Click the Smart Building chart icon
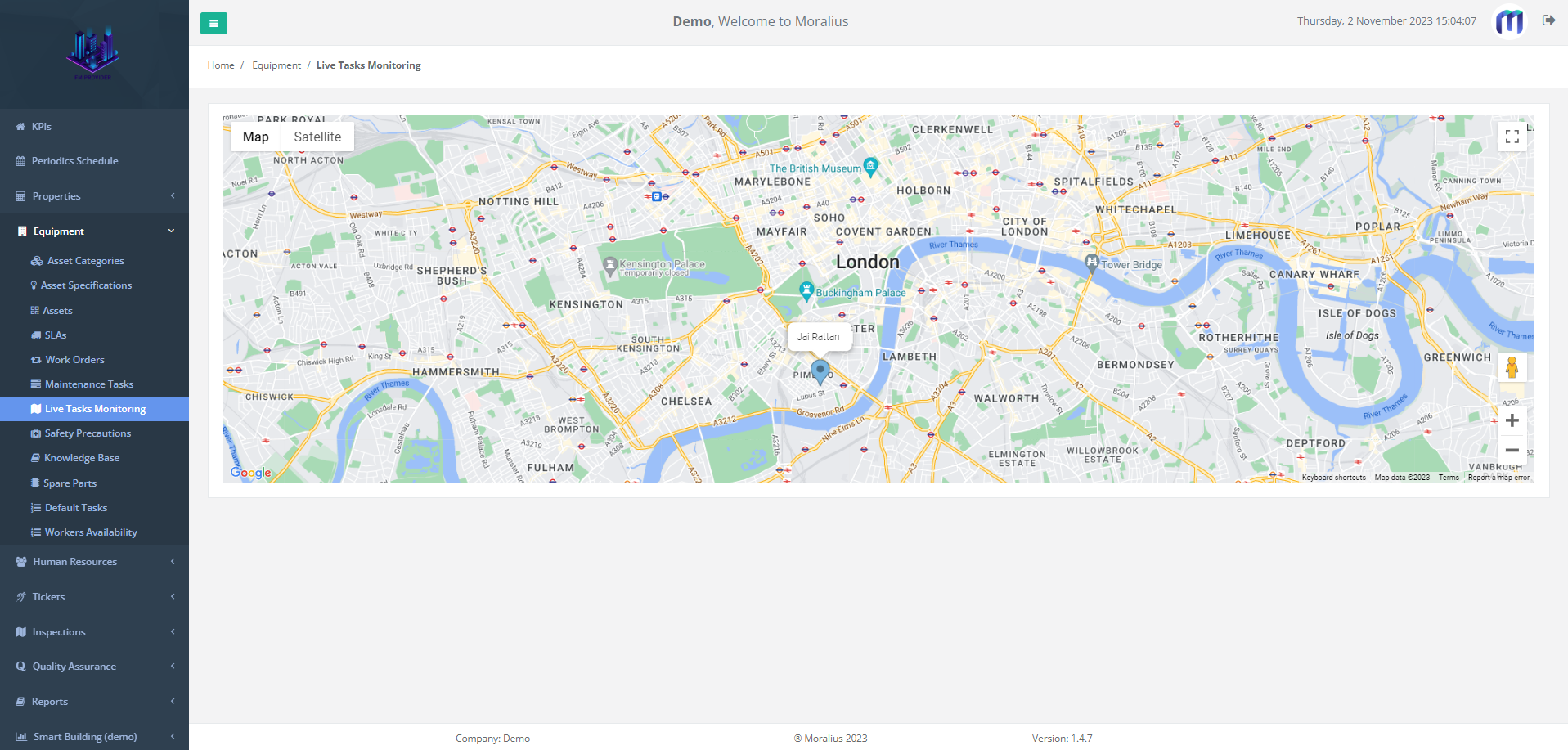 [x=21, y=737]
